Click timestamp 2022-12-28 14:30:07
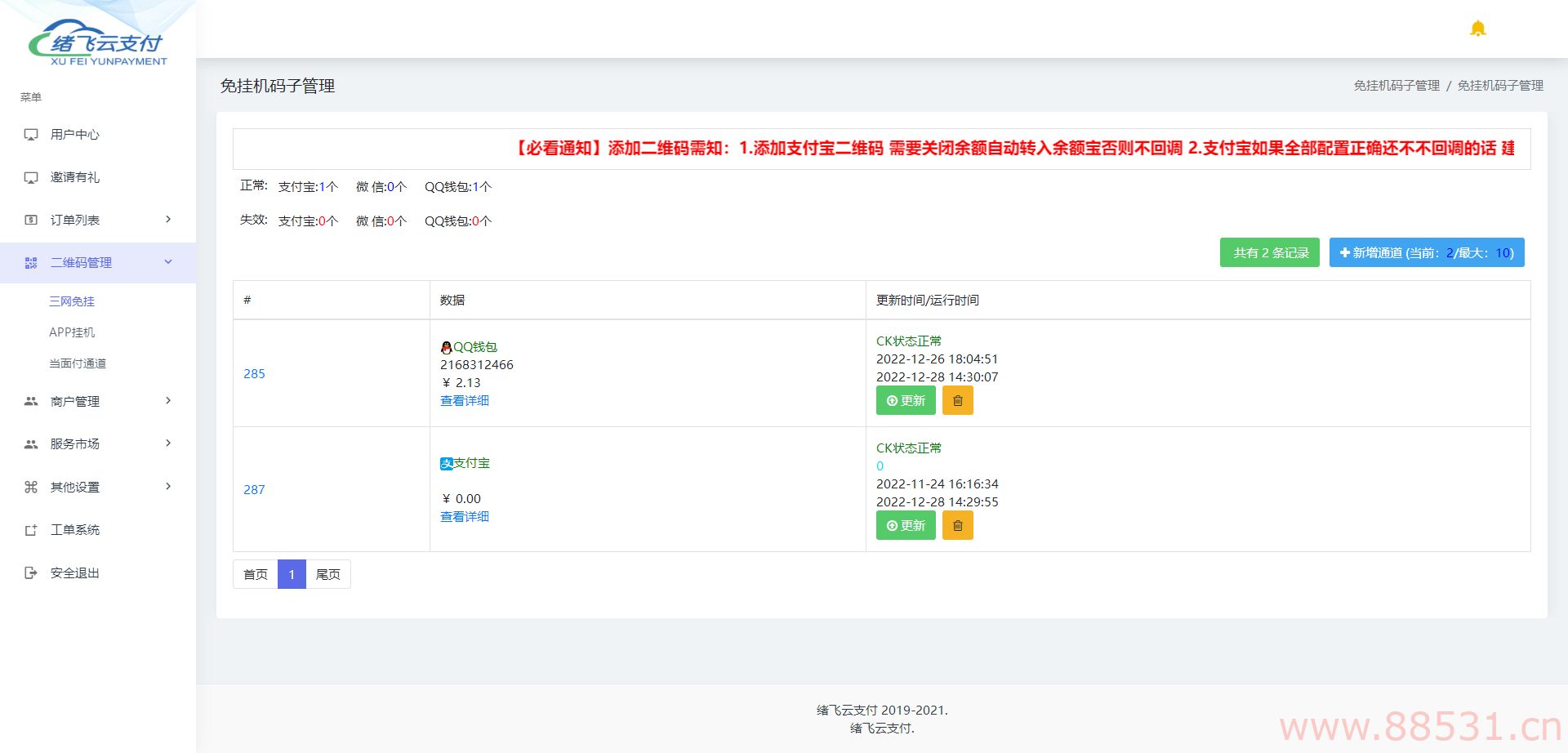Image resolution: width=1568 pixels, height=753 pixels. point(938,376)
